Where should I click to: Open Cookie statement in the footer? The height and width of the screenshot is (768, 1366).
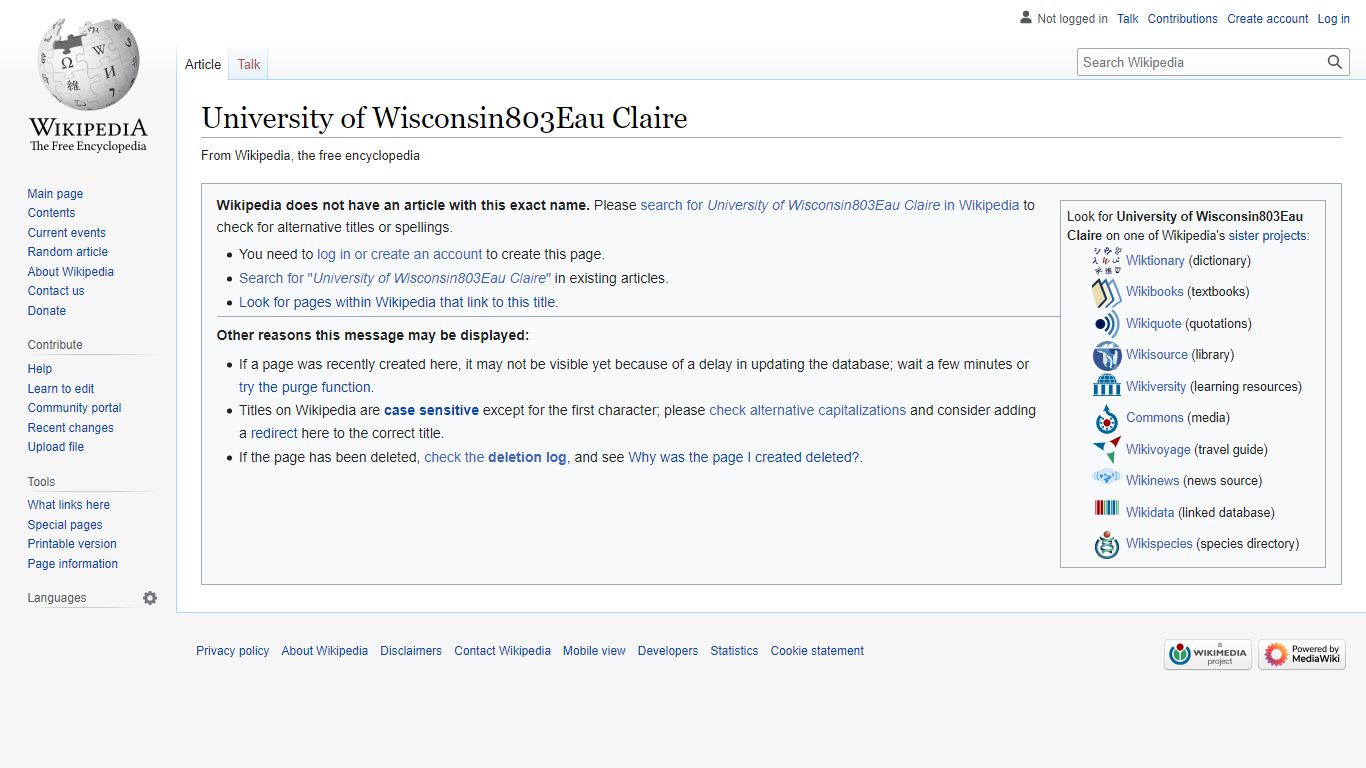(817, 651)
